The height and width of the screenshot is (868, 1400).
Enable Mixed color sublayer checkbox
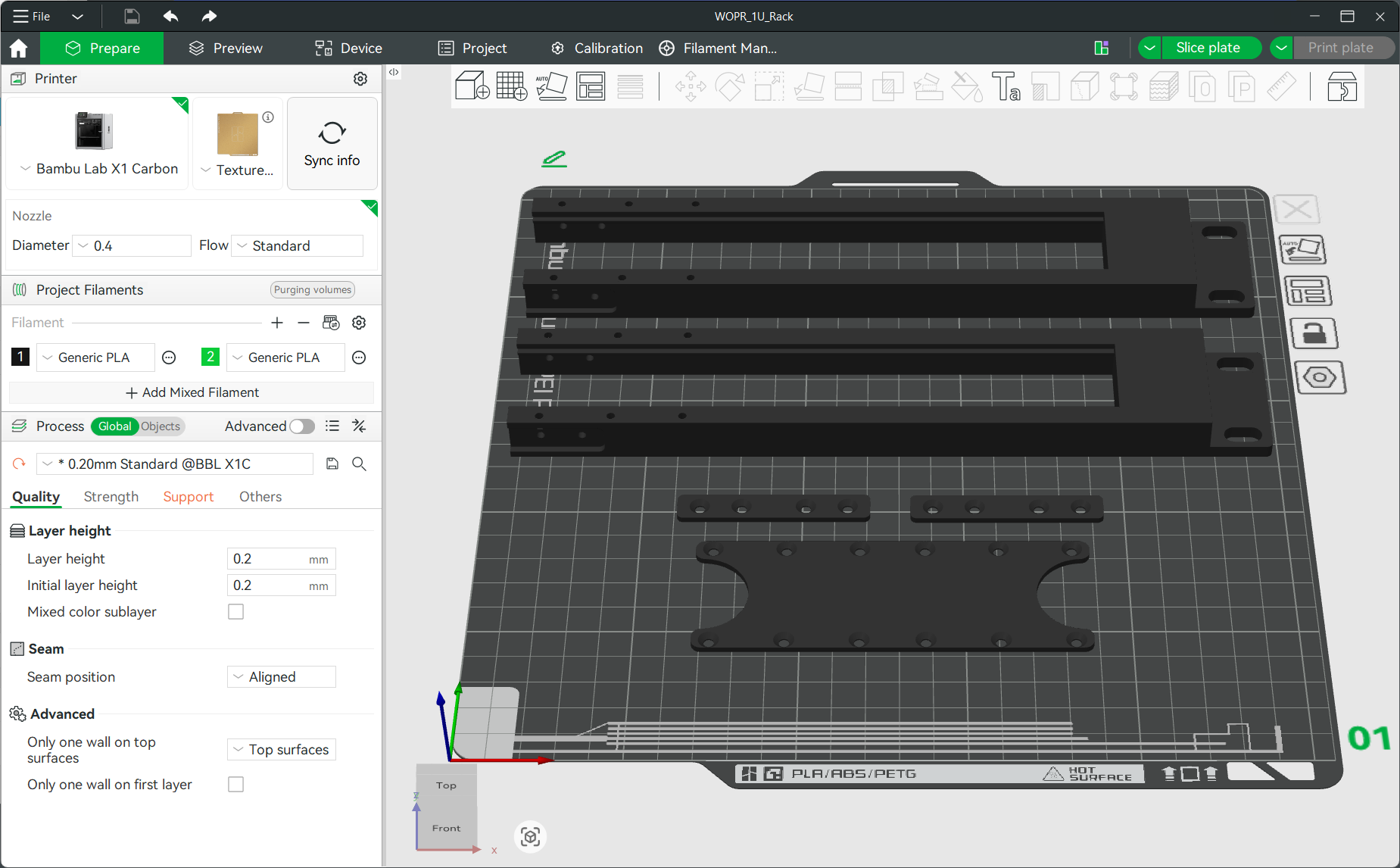pos(236,612)
